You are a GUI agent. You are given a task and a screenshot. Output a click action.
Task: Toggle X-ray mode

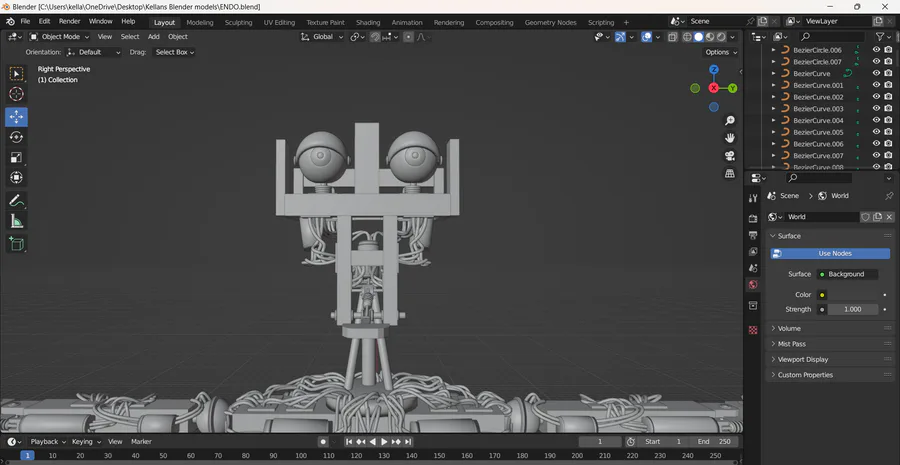(672, 37)
